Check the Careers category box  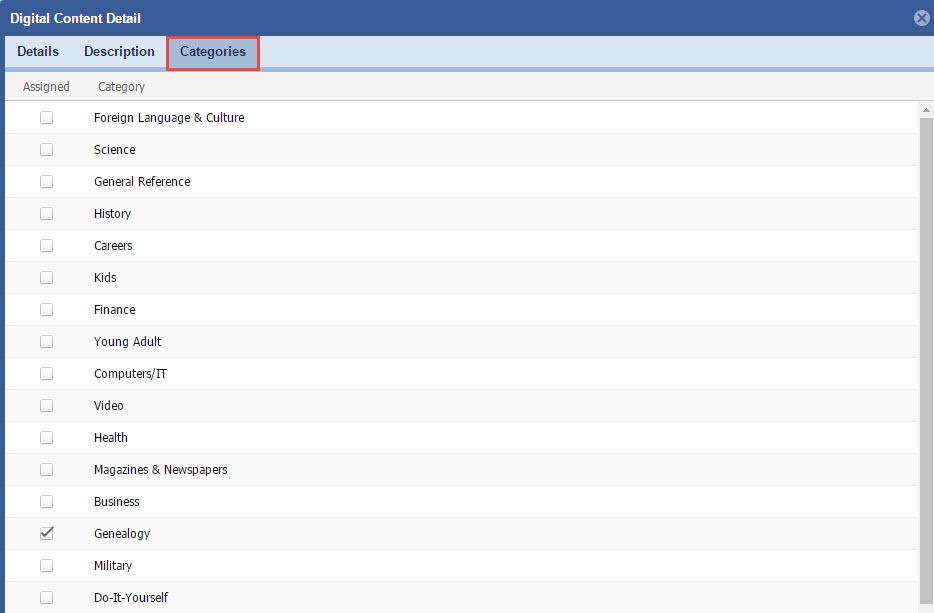[46, 246]
